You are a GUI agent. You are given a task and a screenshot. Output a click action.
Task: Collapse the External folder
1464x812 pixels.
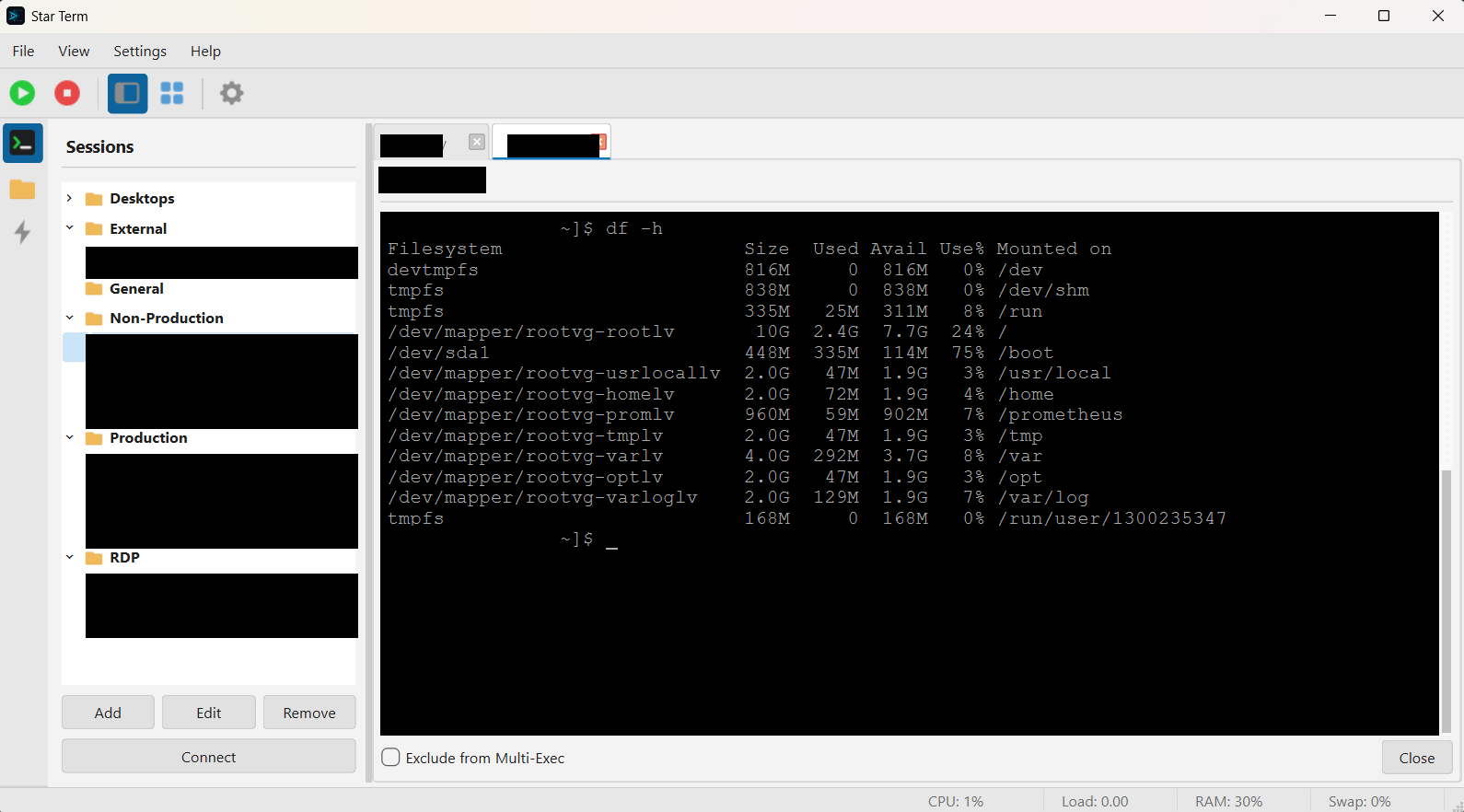point(69,227)
